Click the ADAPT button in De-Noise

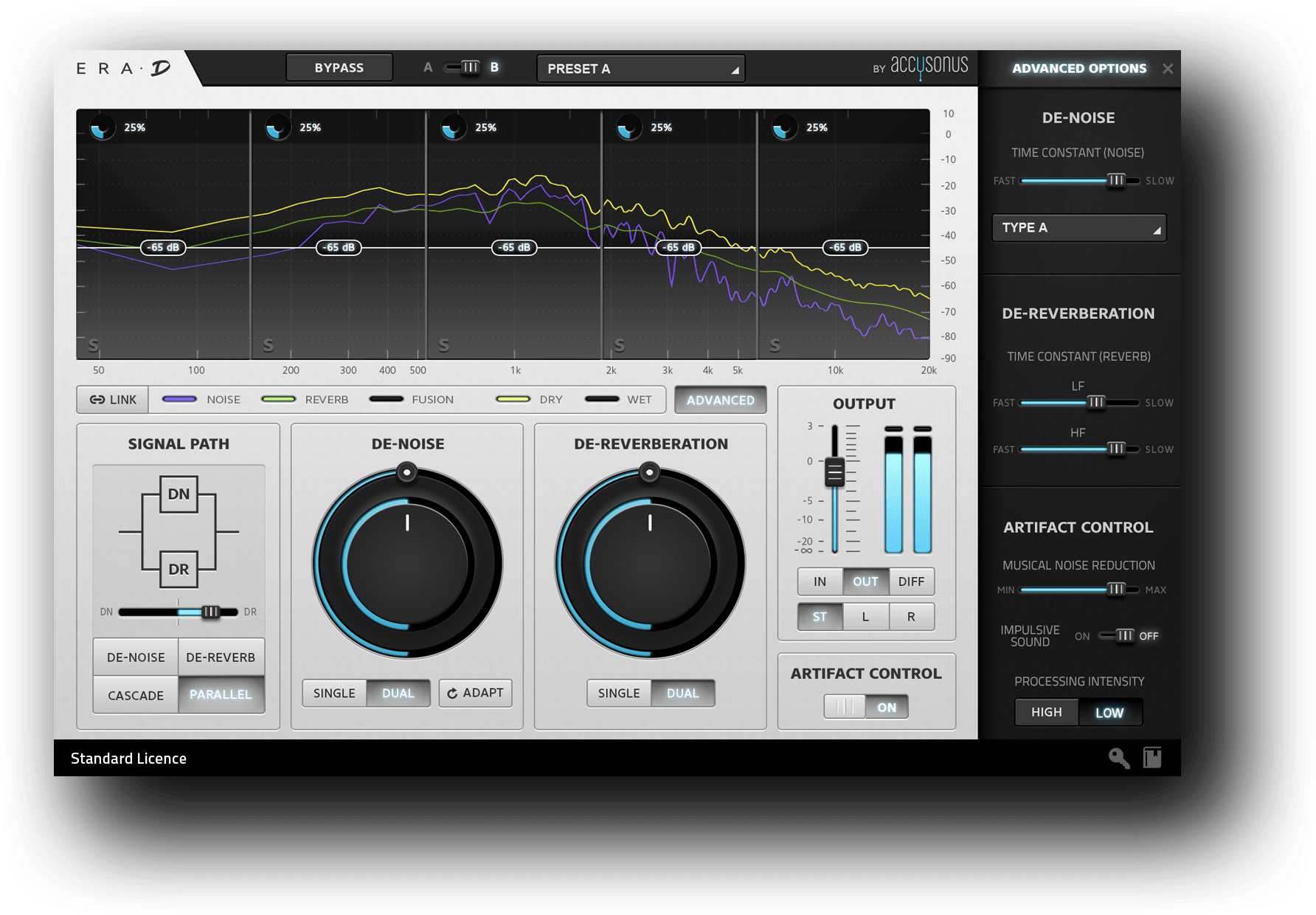pyautogui.click(x=475, y=693)
